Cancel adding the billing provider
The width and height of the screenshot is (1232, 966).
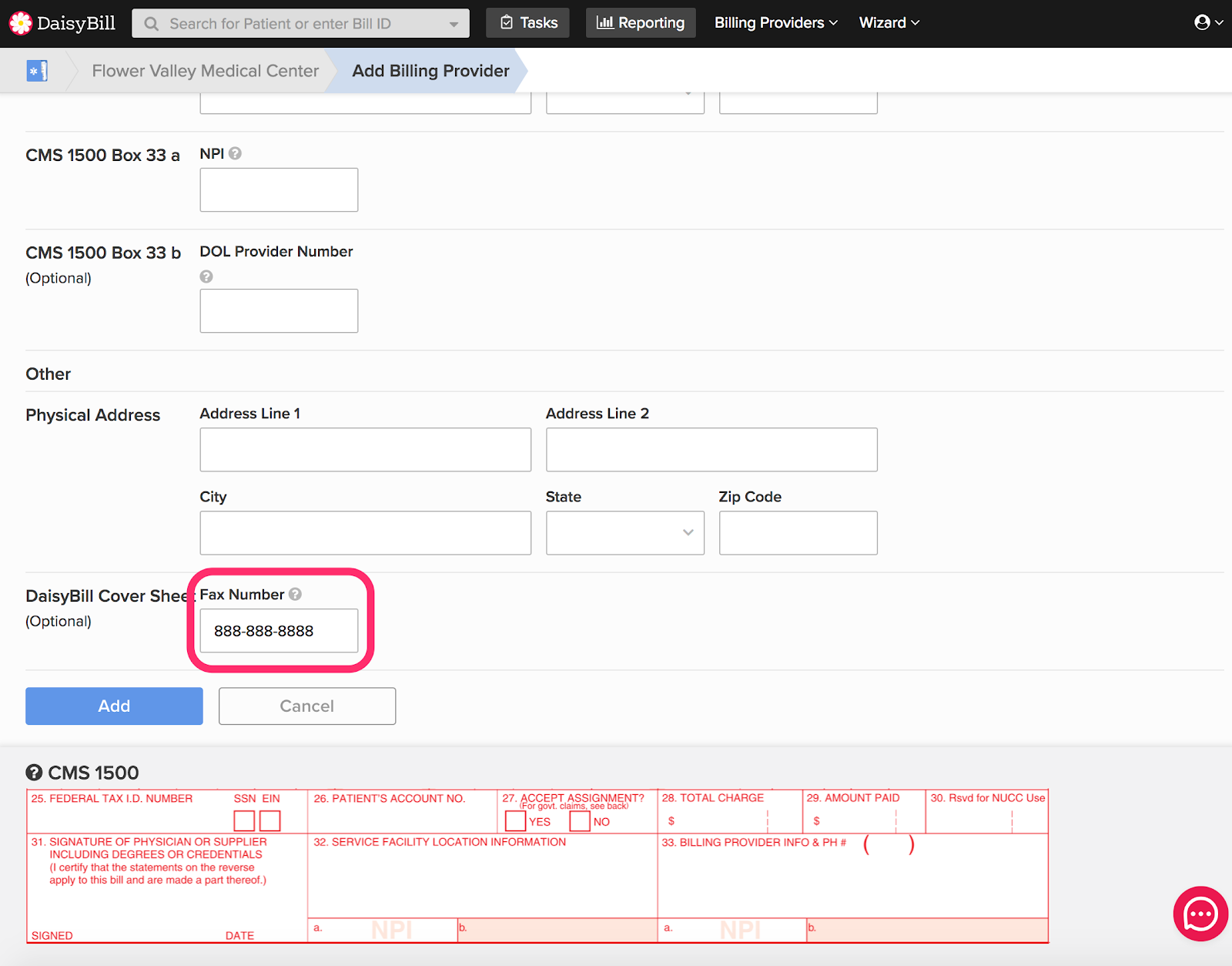(307, 706)
